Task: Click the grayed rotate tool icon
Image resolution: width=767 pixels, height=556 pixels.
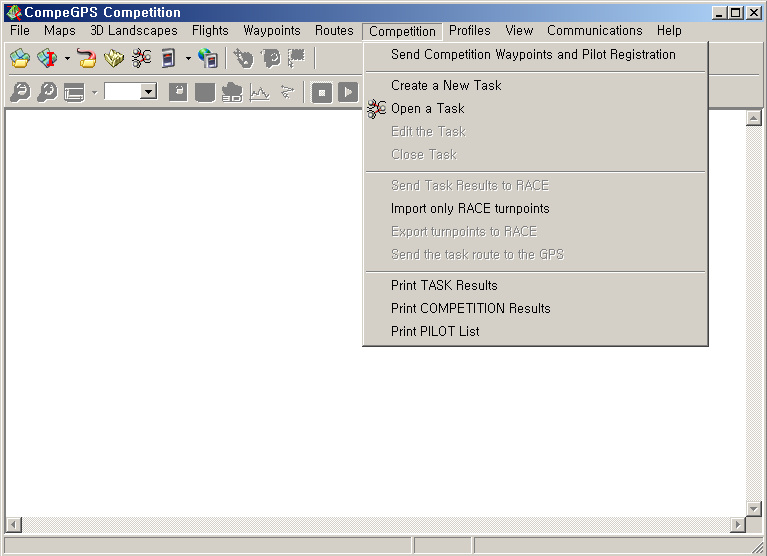Action: click(x=271, y=58)
